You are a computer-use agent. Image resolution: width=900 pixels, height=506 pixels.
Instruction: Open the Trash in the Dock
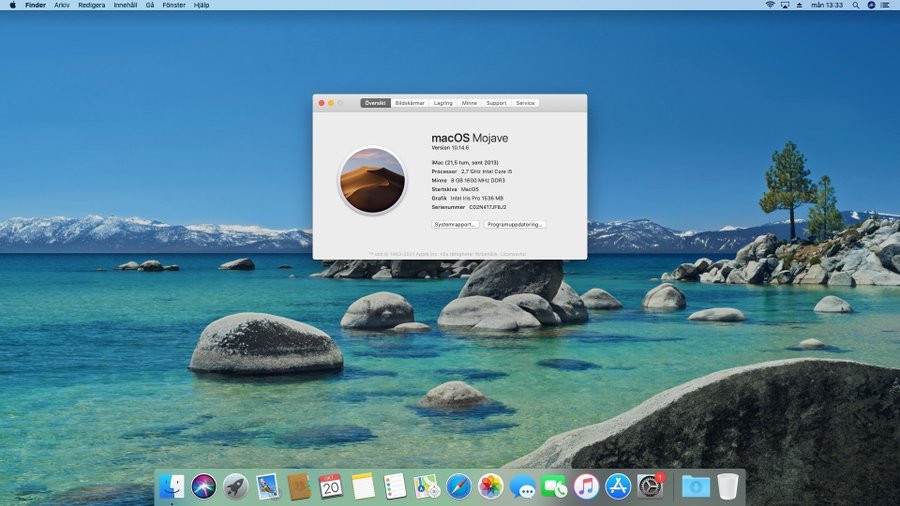click(x=728, y=487)
